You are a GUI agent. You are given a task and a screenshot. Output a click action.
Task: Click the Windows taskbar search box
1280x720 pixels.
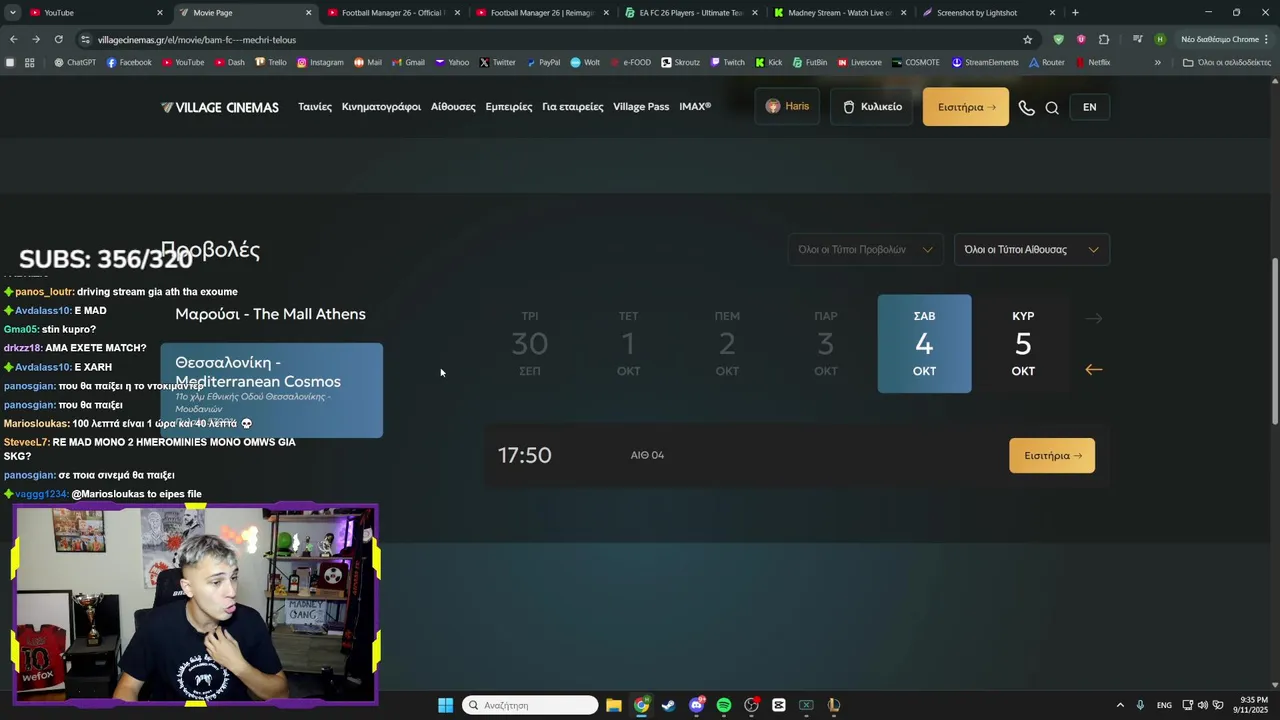coord(530,705)
